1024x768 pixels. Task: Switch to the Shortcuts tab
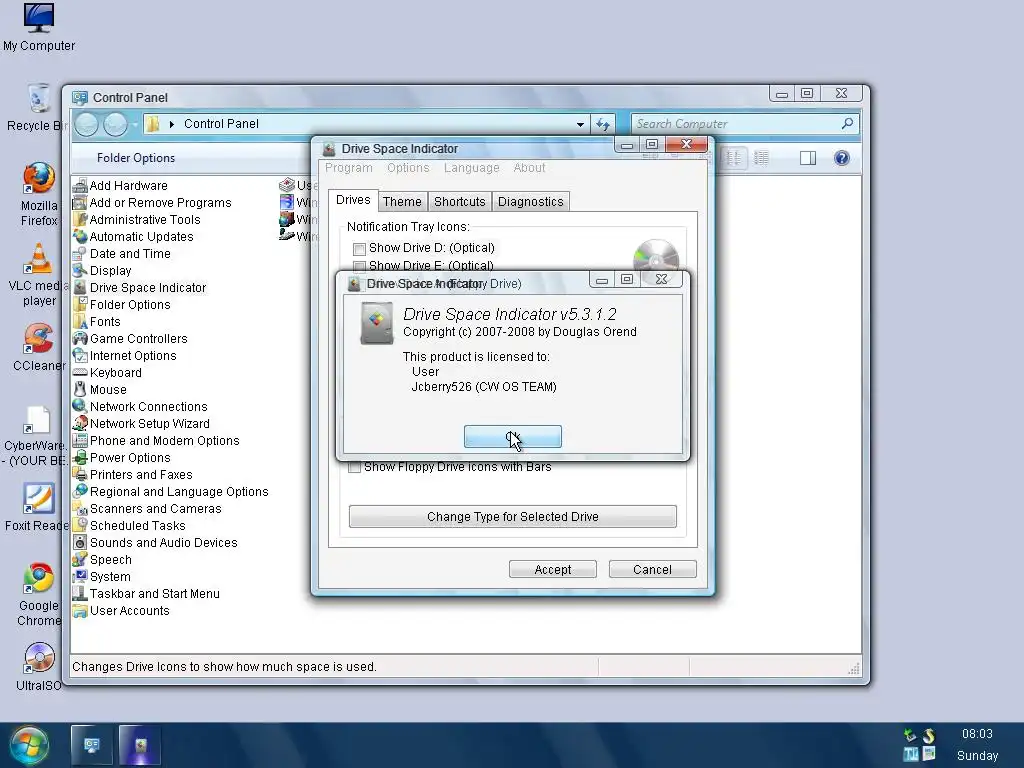click(460, 202)
